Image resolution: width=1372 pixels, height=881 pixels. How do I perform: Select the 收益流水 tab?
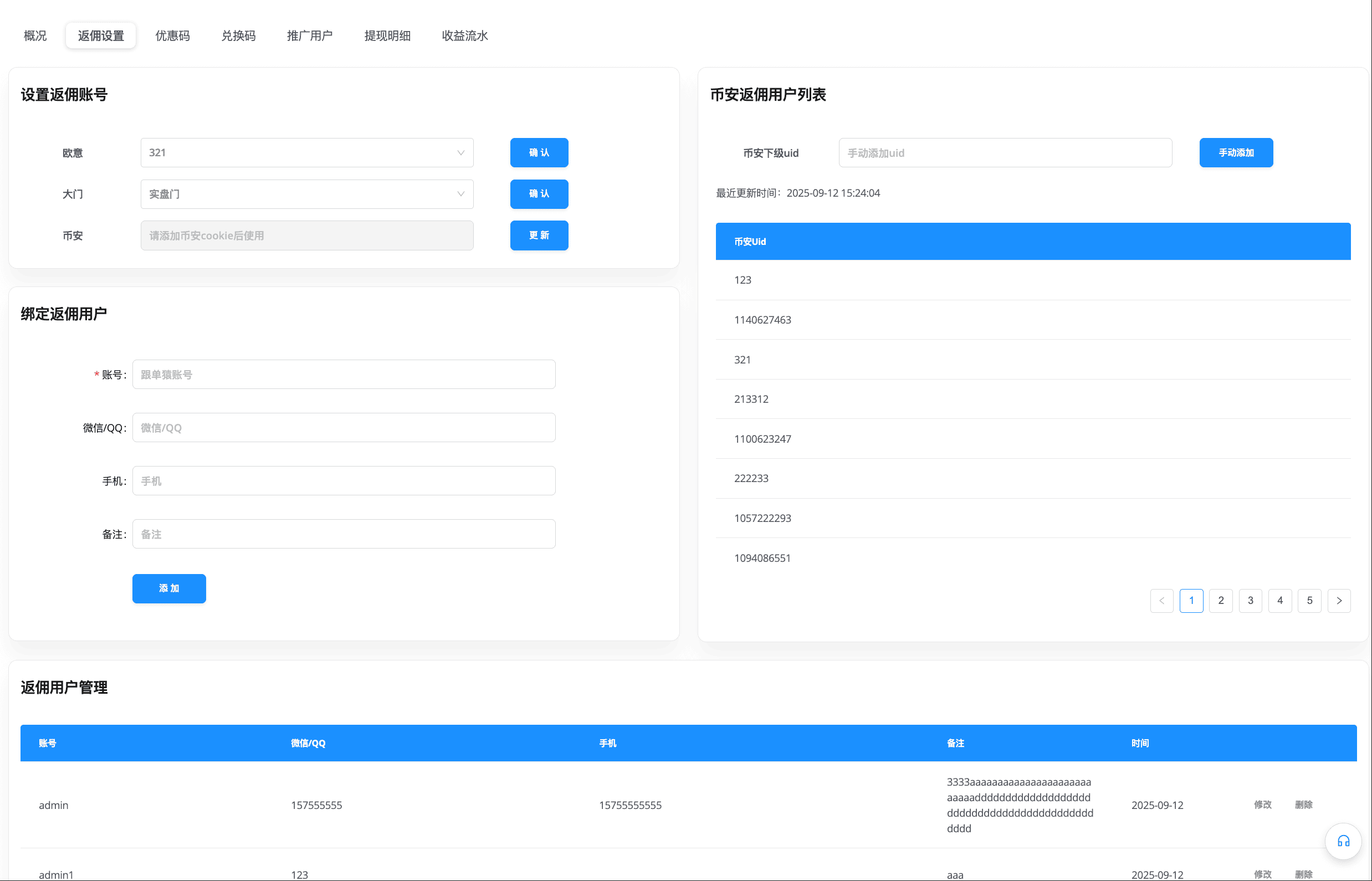click(x=464, y=35)
